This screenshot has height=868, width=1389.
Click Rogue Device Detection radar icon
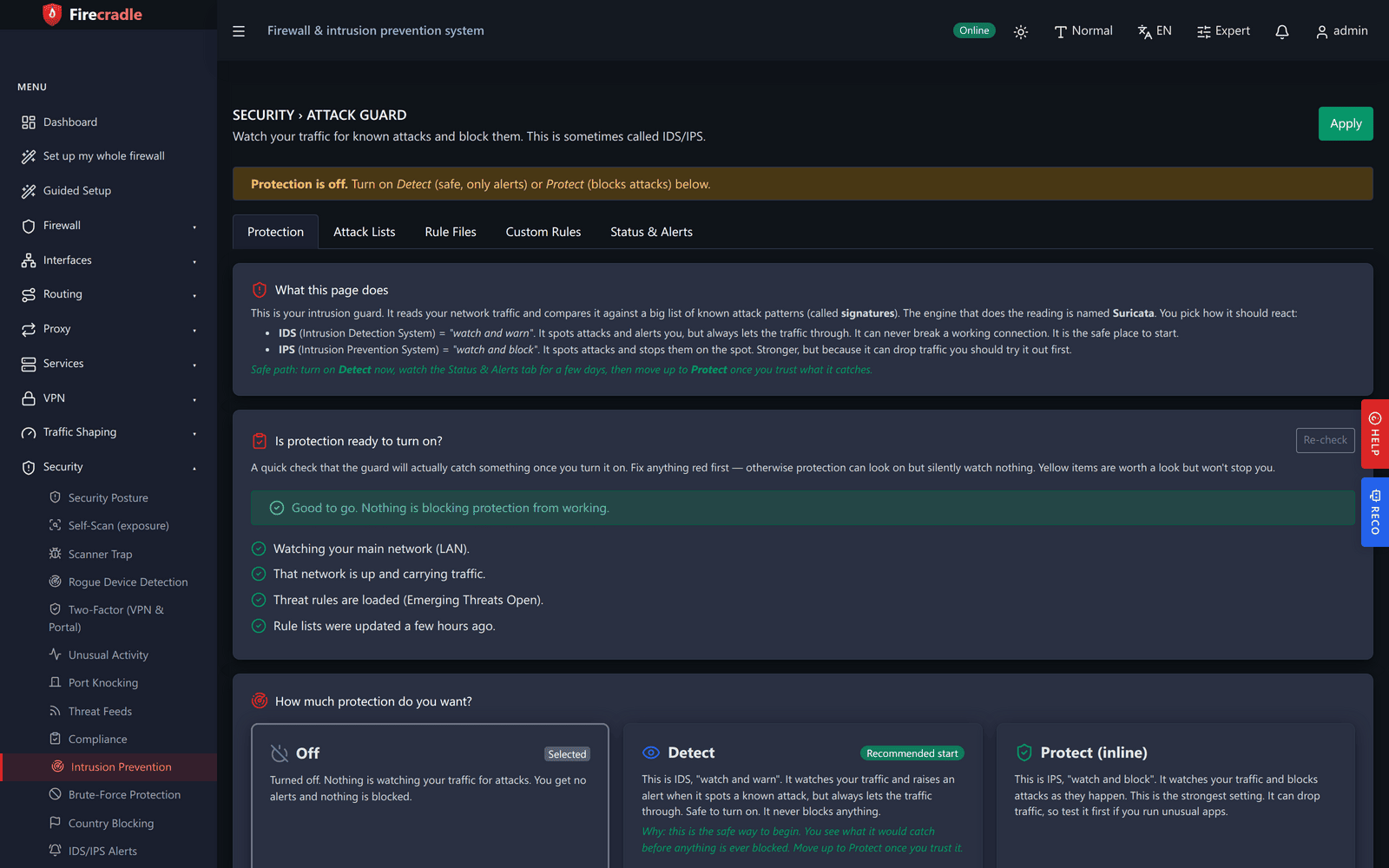pyautogui.click(x=56, y=582)
